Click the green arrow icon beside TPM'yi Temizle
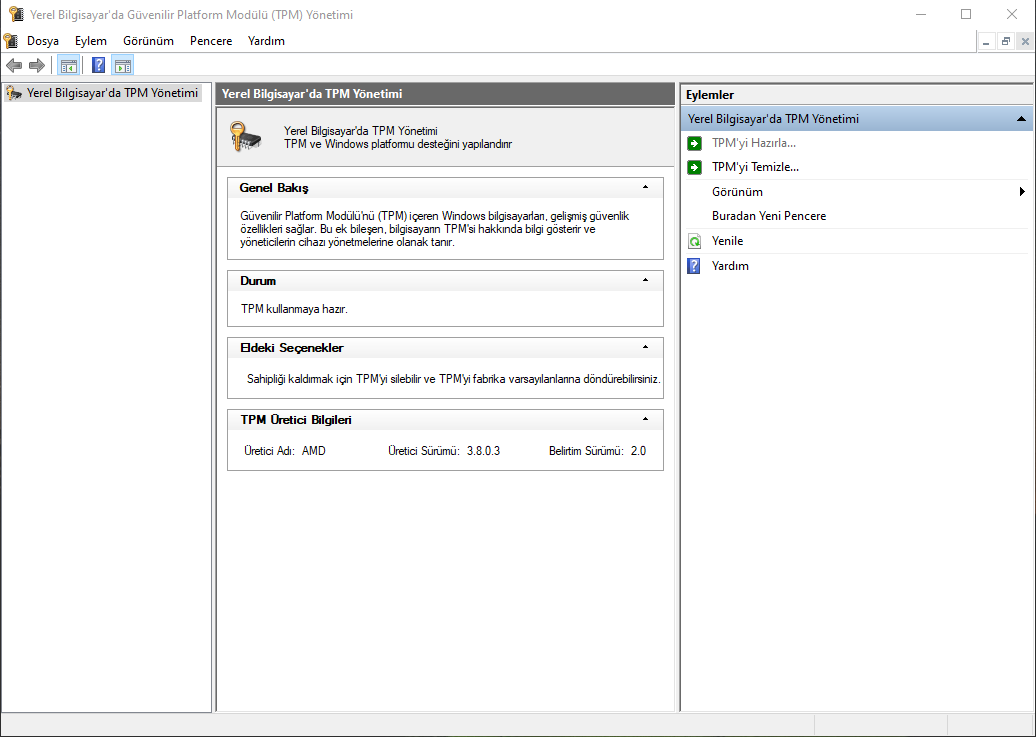 click(694, 167)
